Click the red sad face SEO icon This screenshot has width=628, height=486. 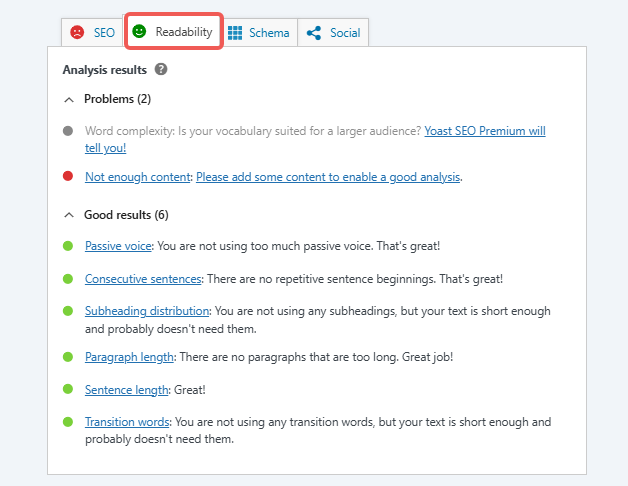click(77, 33)
